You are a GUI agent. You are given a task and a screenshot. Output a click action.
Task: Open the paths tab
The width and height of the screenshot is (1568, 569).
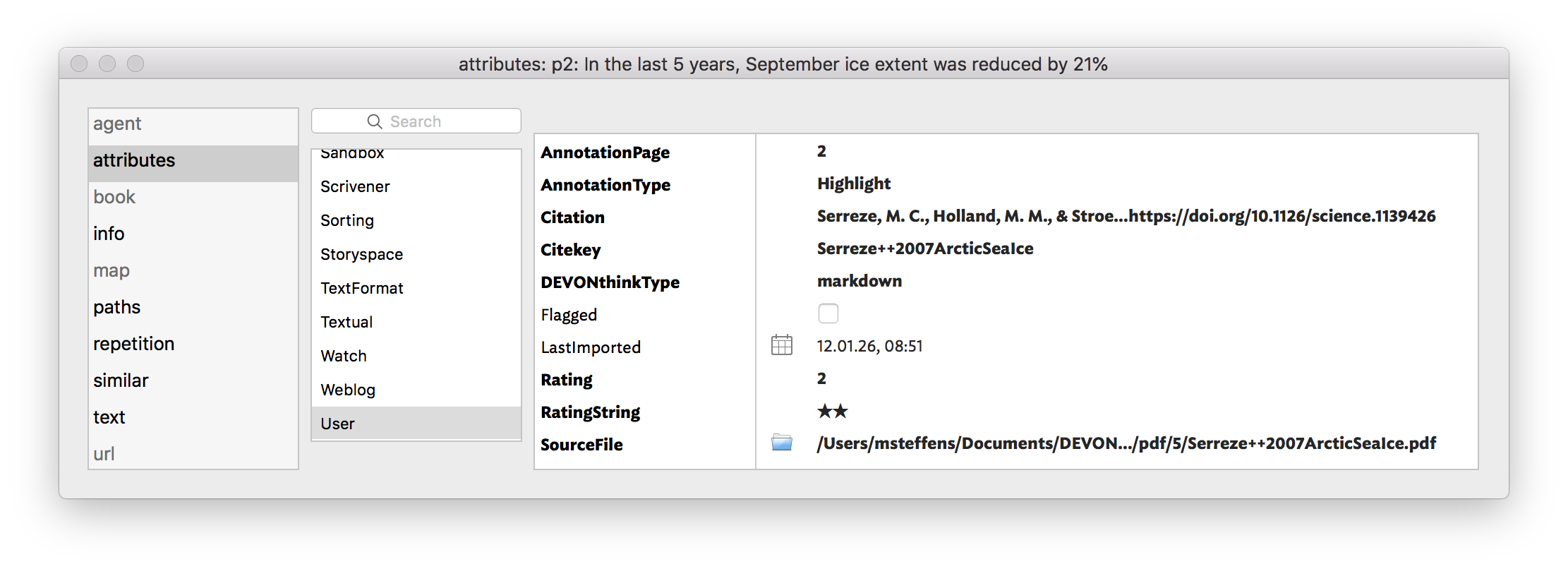(116, 307)
